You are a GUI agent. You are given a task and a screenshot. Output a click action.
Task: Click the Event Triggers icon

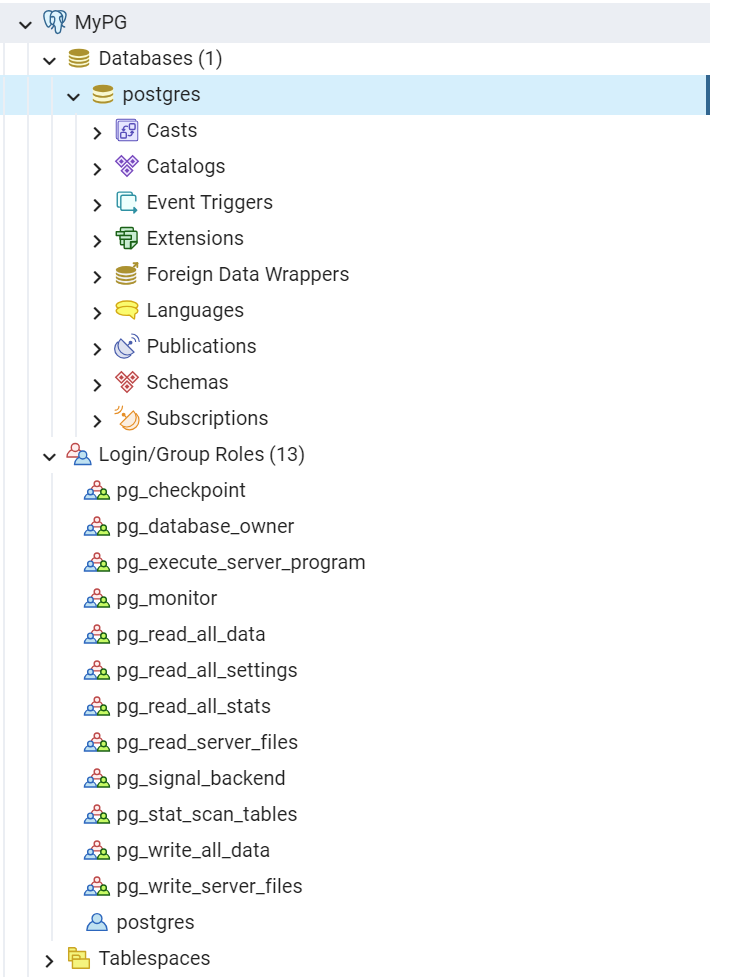click(x=127, y=203)
